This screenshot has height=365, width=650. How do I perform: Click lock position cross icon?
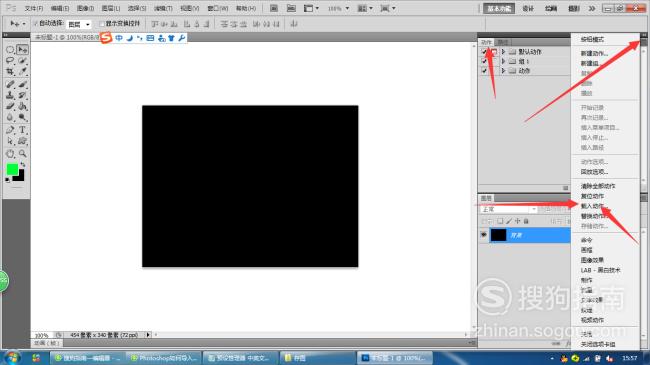point(517,221)
